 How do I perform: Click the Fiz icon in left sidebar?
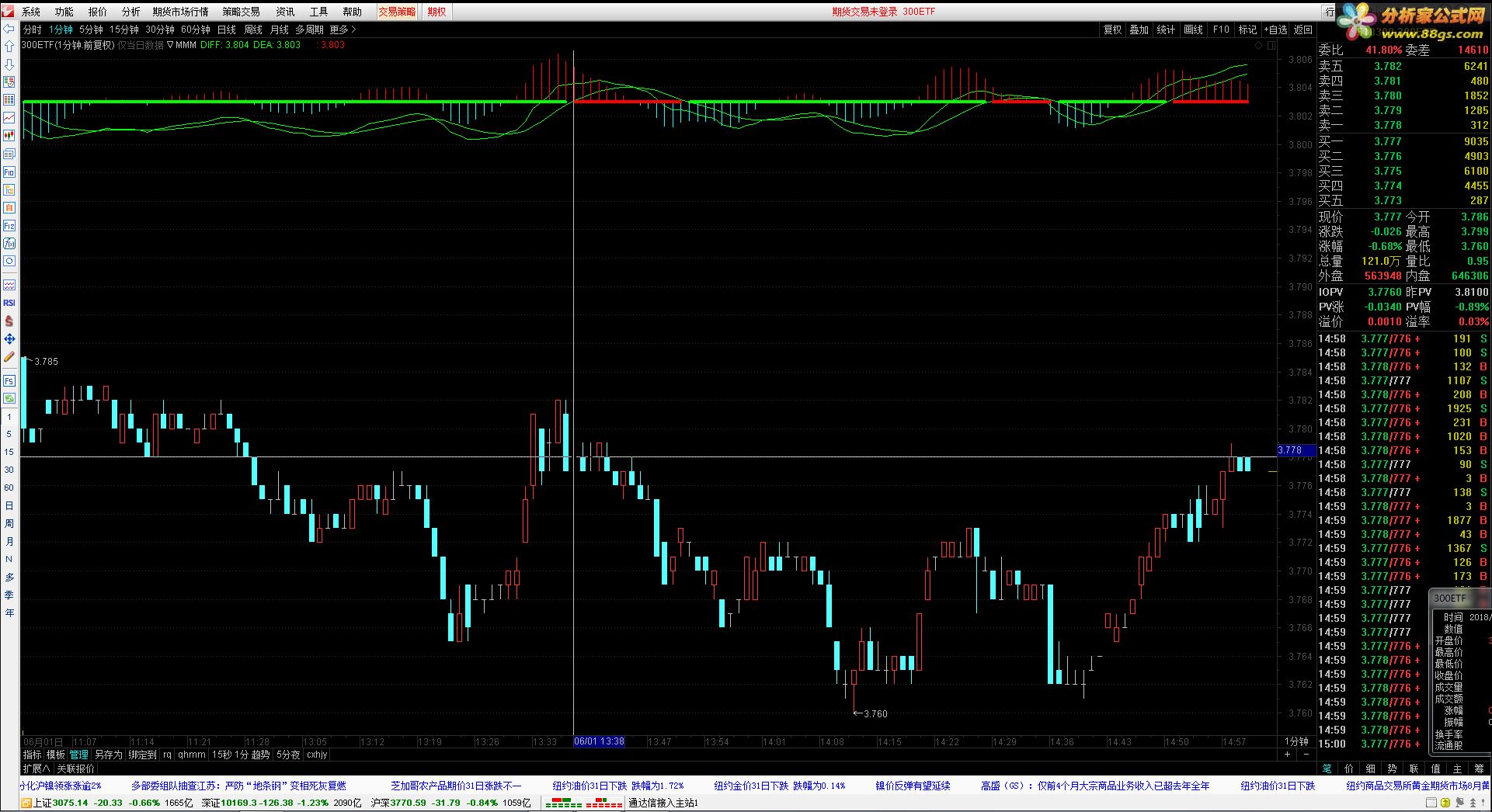9,226
